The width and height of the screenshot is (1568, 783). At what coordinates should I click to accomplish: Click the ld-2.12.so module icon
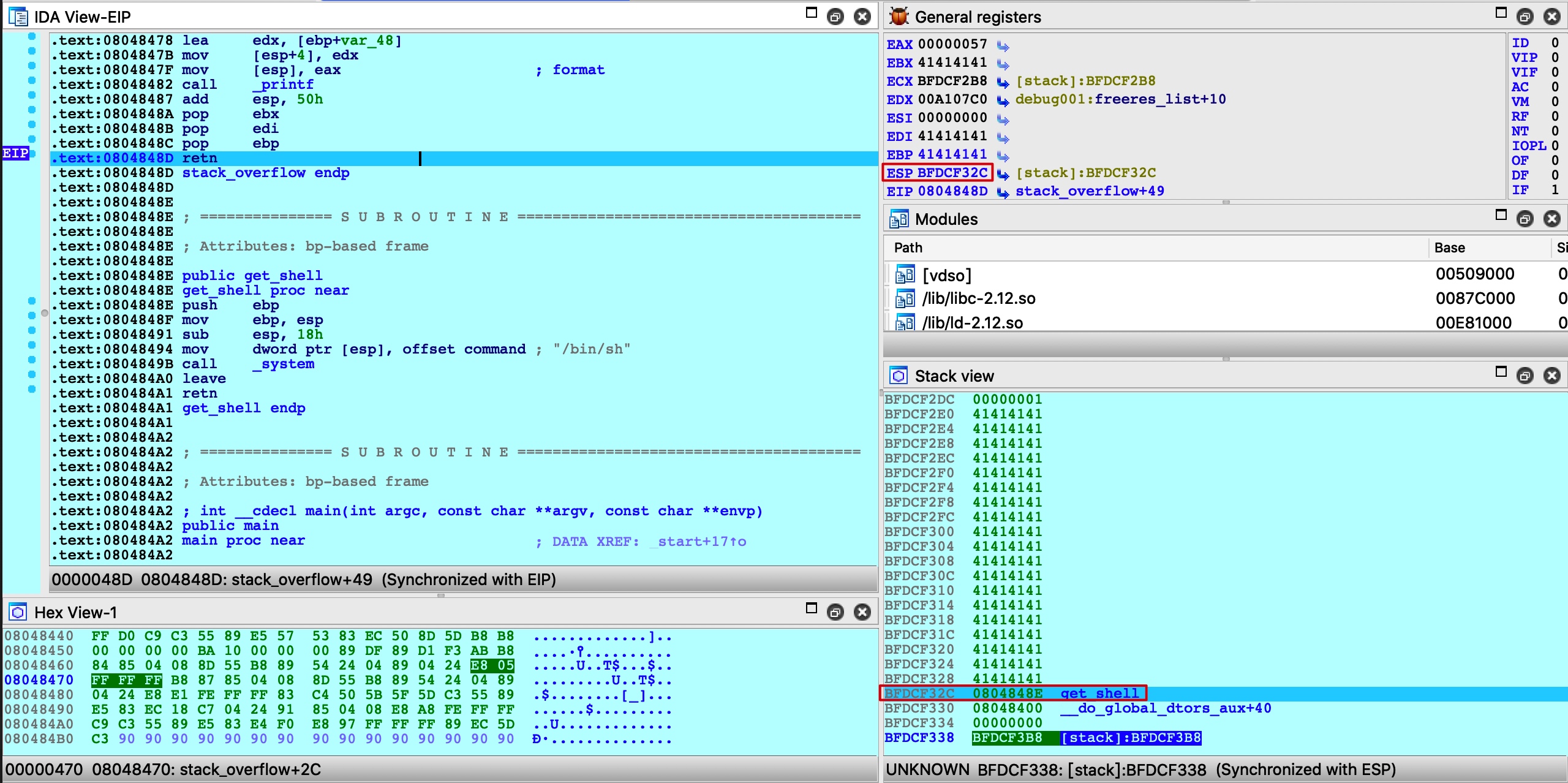[x=905, y=322]
